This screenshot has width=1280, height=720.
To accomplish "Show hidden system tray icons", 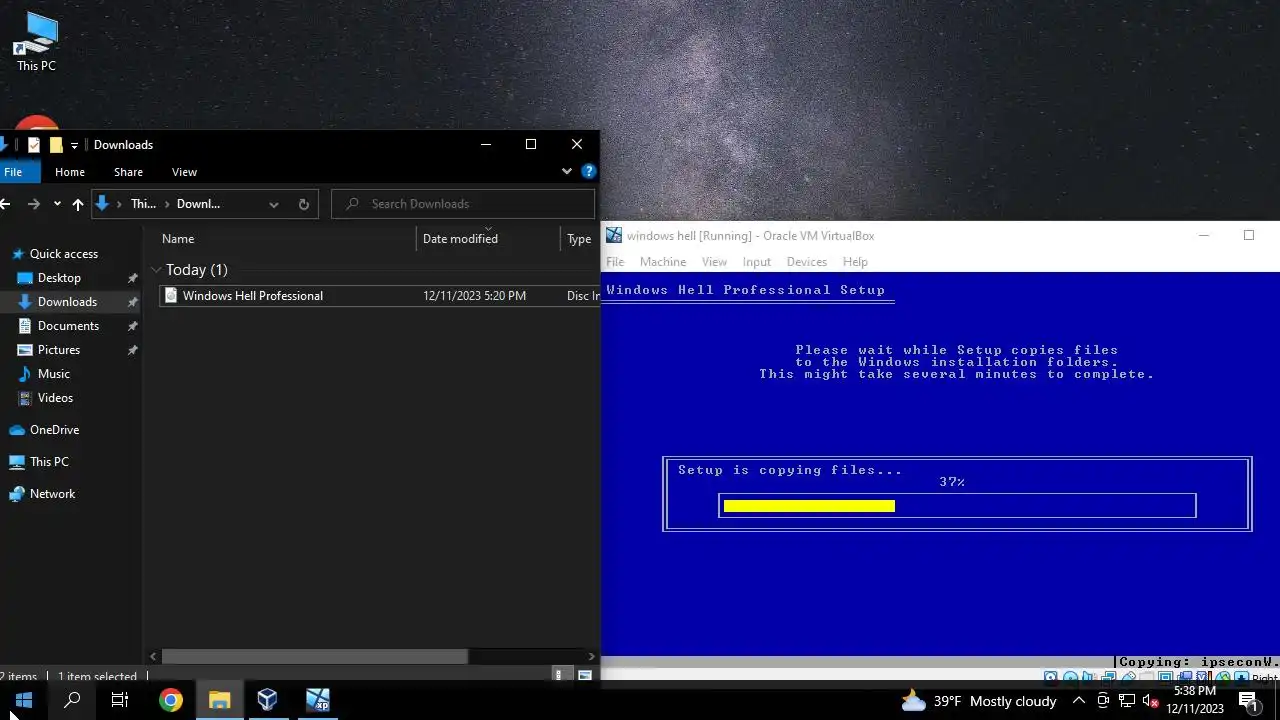I will (x=1079, y=701).
